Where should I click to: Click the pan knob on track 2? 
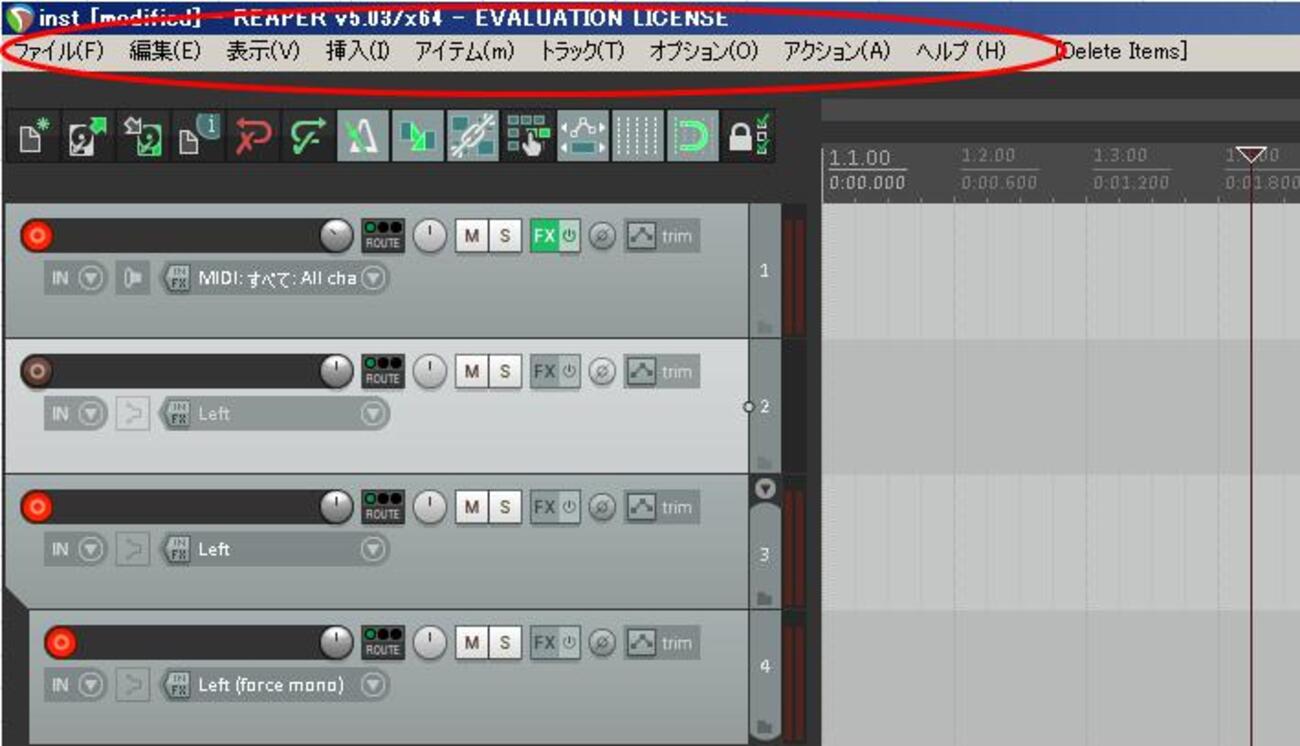430,372
